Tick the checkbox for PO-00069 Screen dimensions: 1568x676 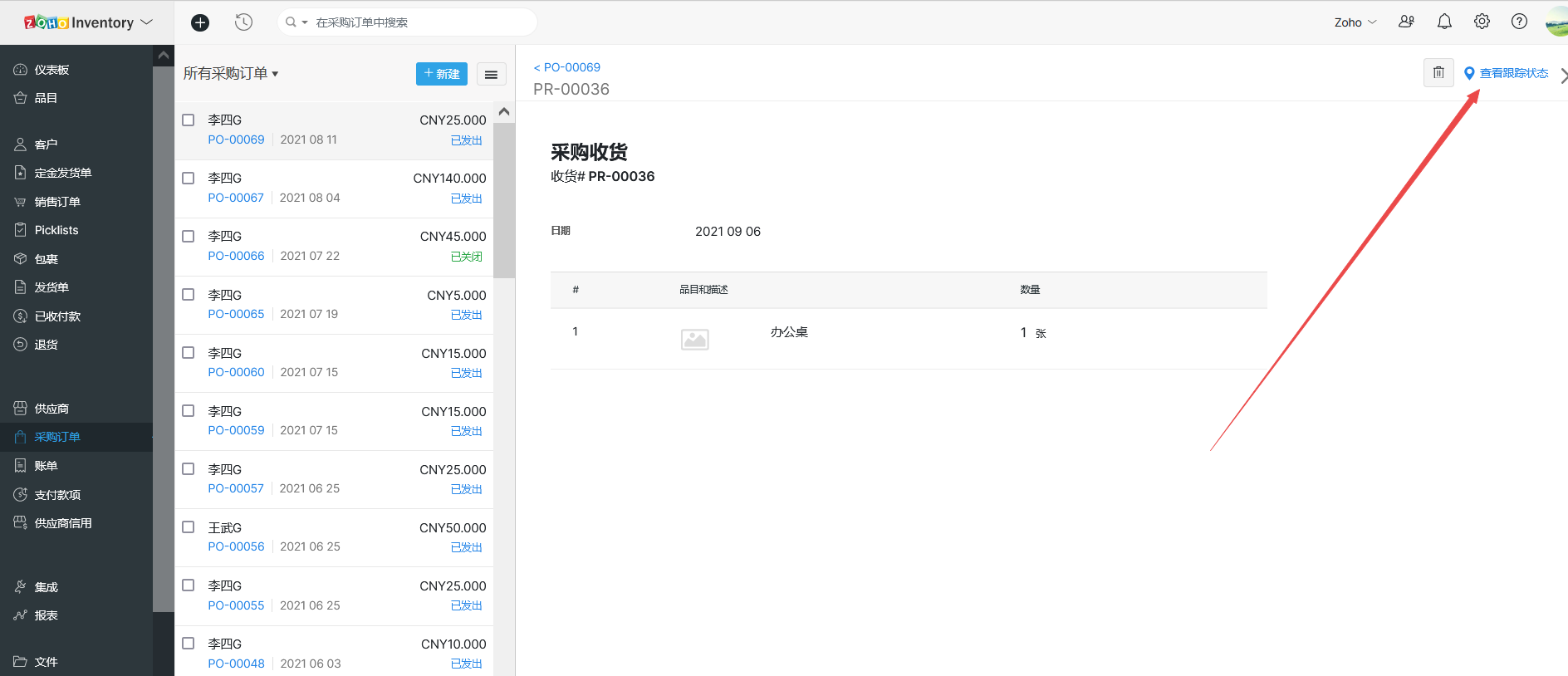[x=189, y=120]
